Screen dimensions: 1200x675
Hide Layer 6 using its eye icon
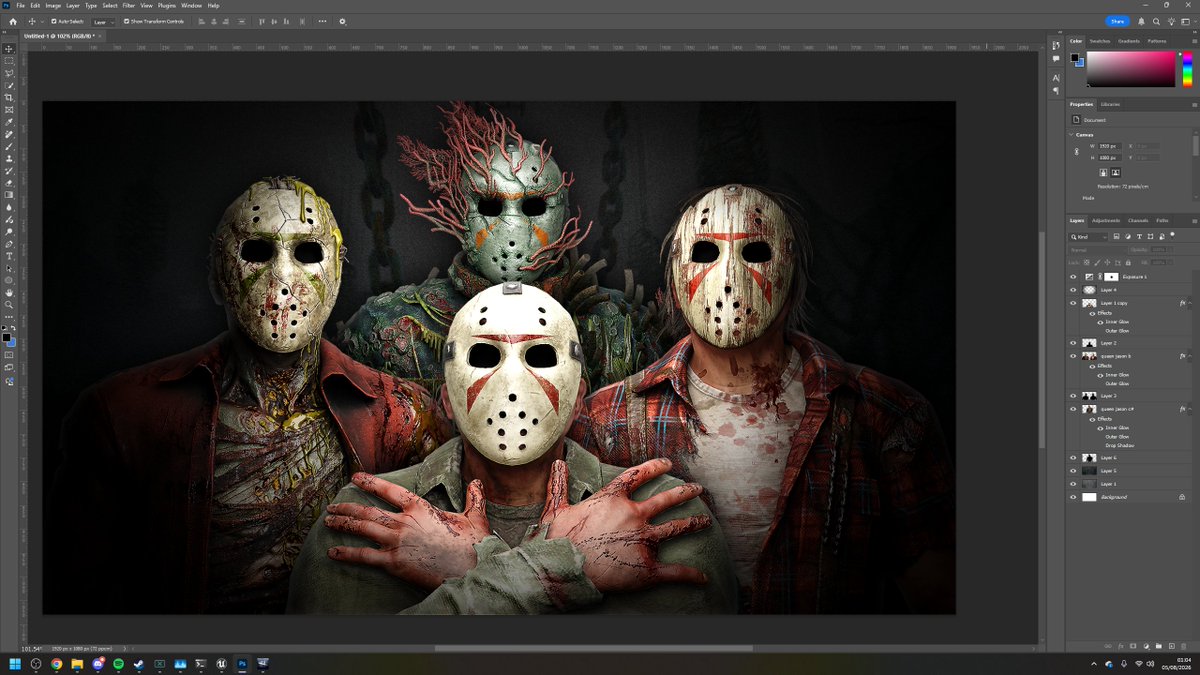[x=1073, y=457]
